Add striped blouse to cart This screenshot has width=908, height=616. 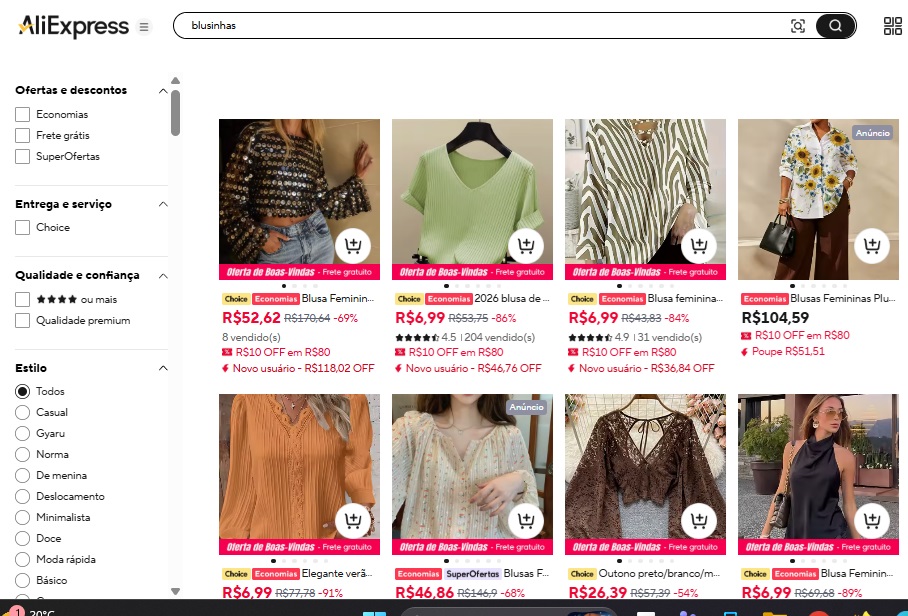click(x=699, y=245)
